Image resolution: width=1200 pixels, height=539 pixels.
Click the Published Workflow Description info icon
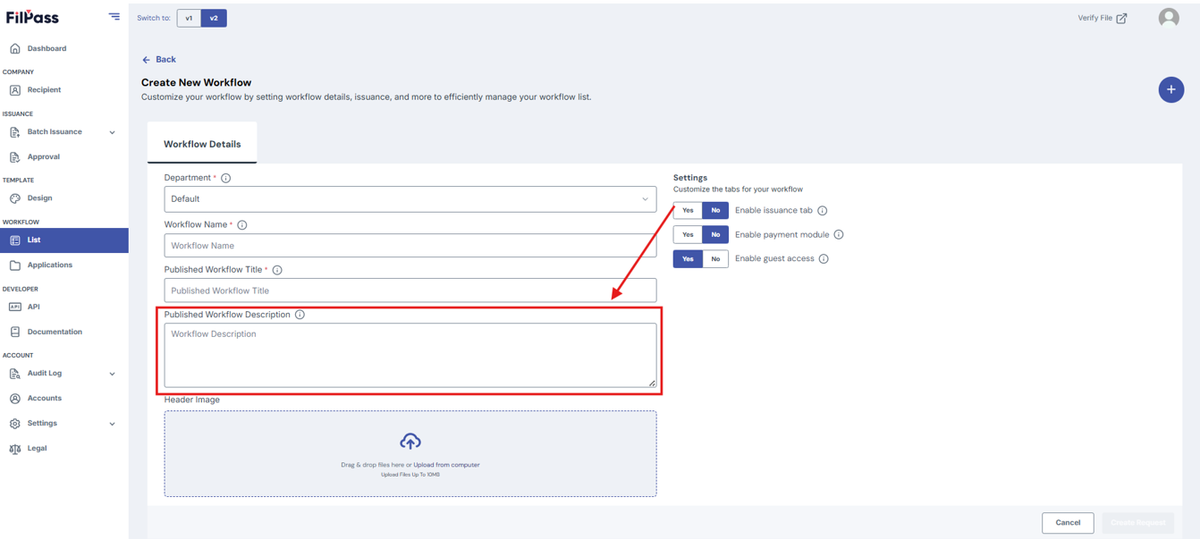[300, 314]
